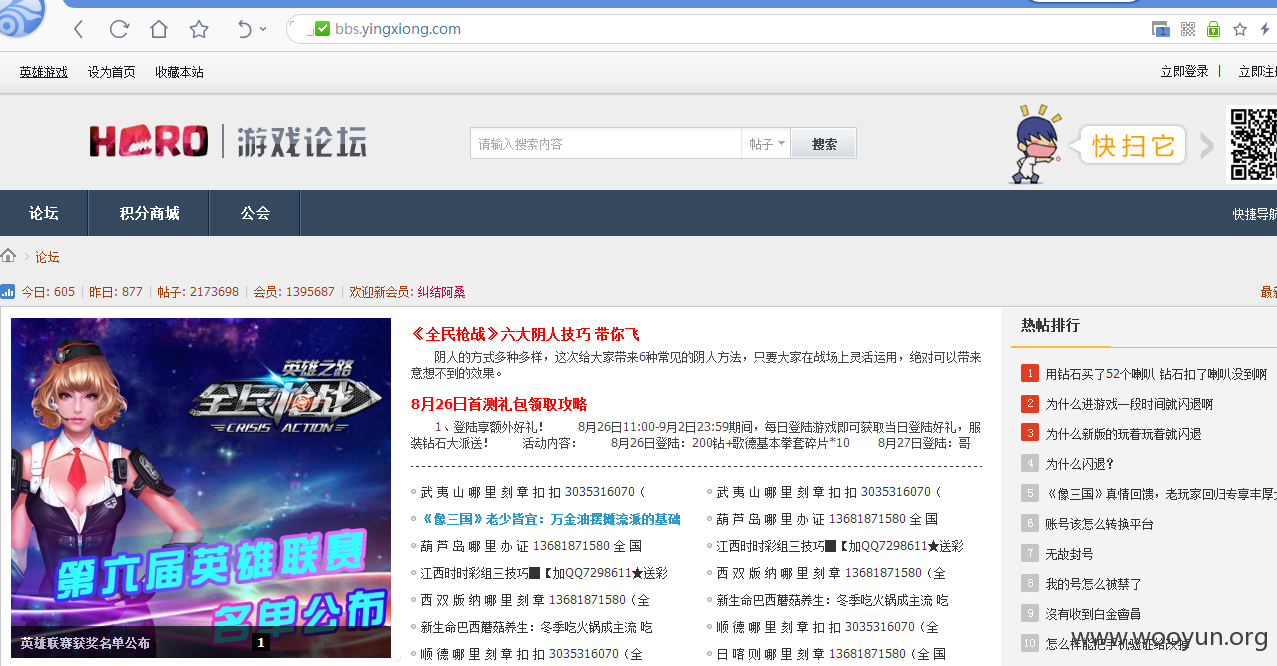Open hot post 4 为什么闪退？

click(1079, 464)
